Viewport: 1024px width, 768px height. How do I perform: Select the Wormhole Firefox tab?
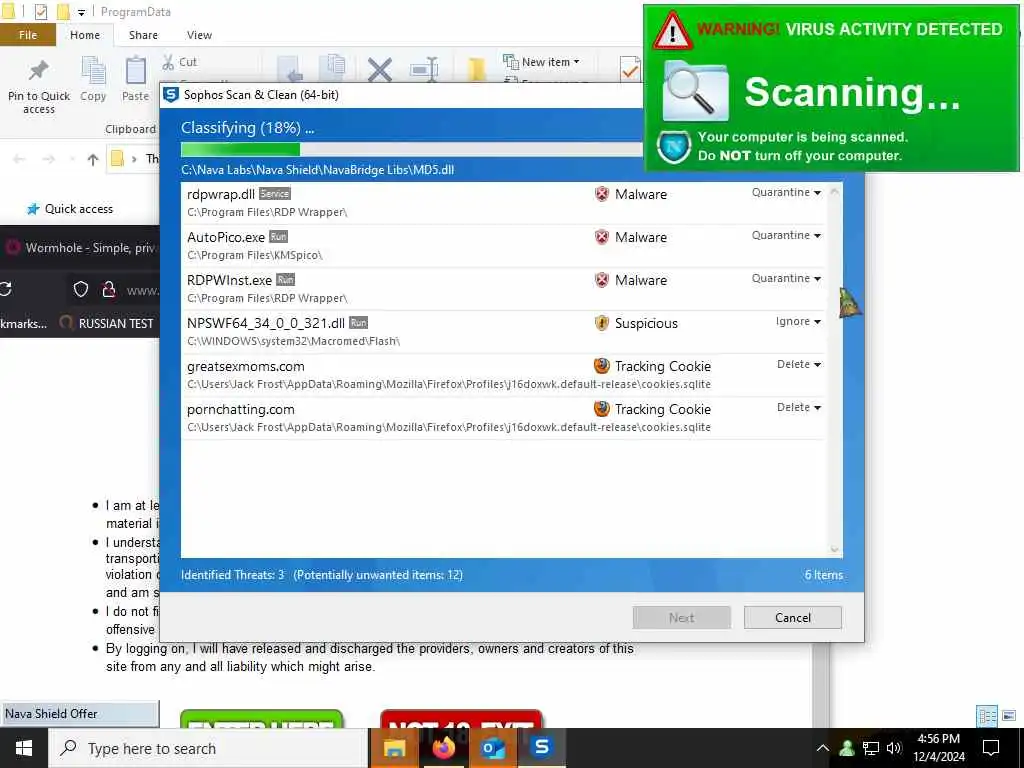coord(80,248)
